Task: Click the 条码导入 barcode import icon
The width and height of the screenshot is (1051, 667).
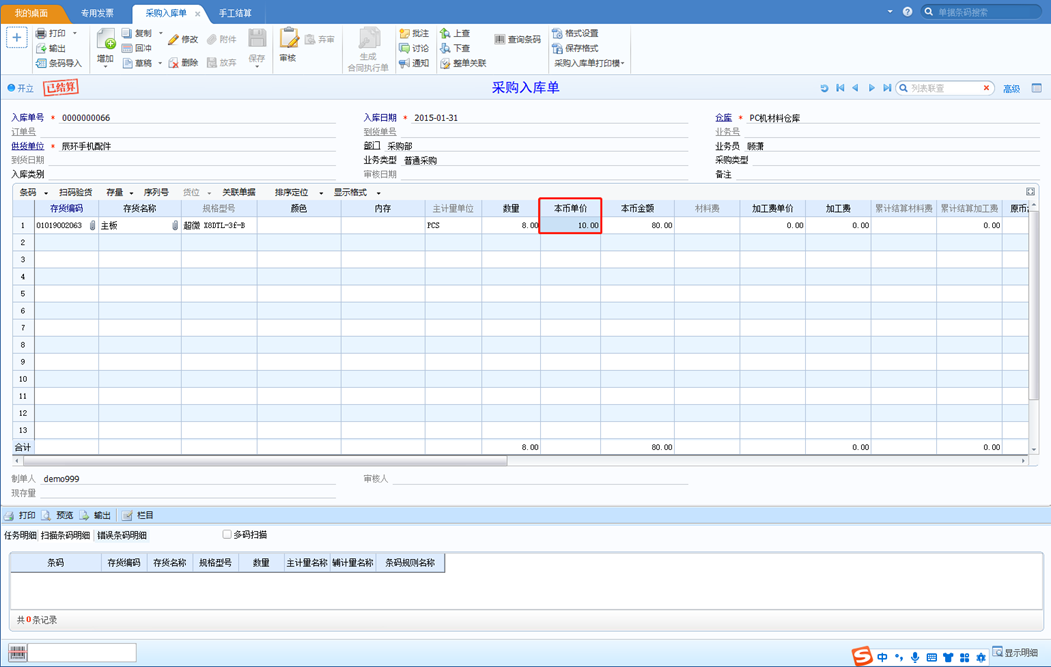Action: 42,63
